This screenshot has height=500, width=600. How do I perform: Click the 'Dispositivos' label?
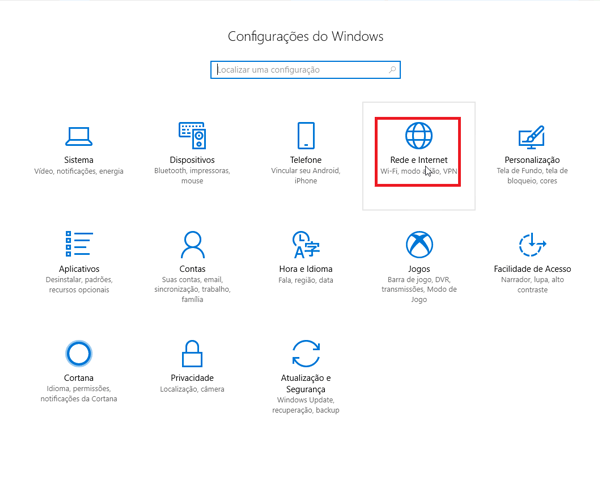click(x=192, y=160)
